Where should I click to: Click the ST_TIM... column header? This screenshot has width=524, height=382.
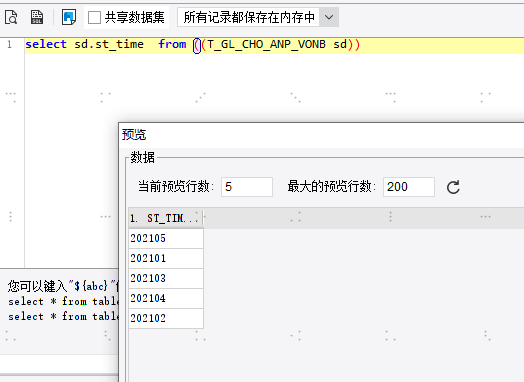click(166, 218)
